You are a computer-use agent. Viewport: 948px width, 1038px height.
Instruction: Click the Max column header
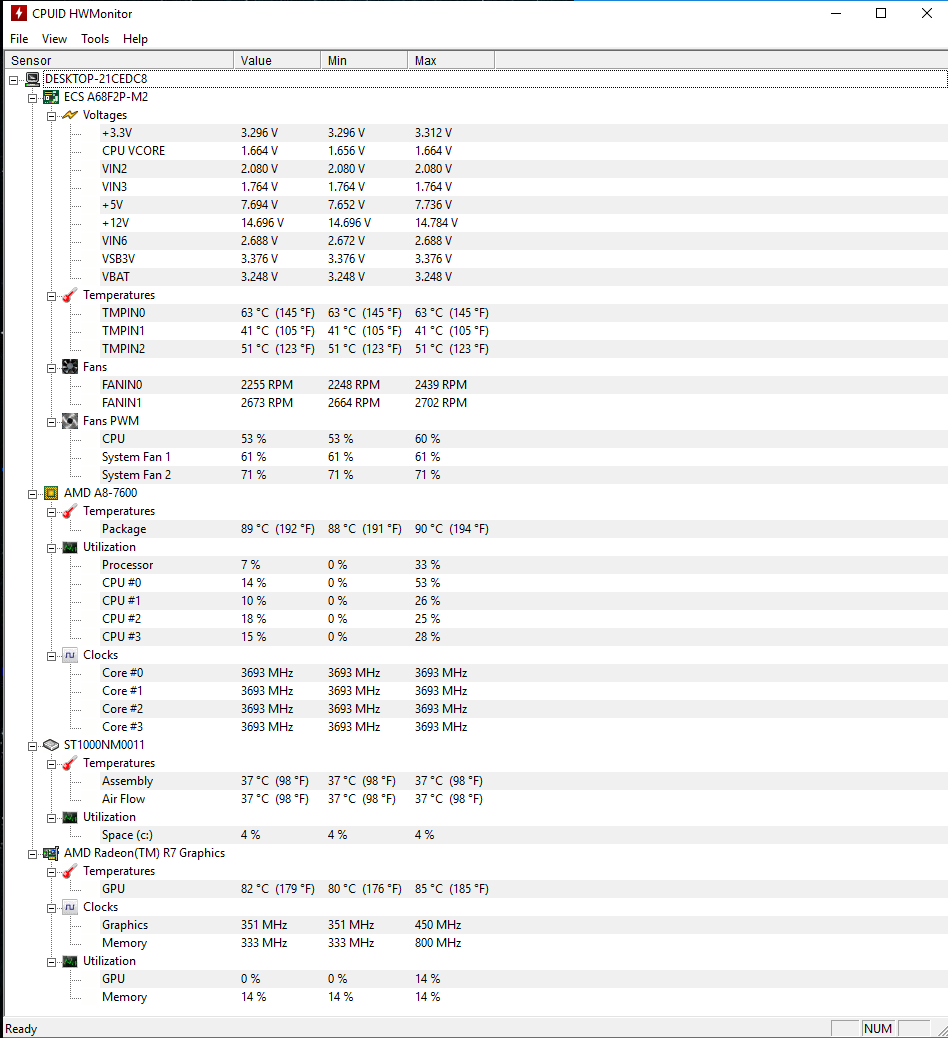pos(451,60)
